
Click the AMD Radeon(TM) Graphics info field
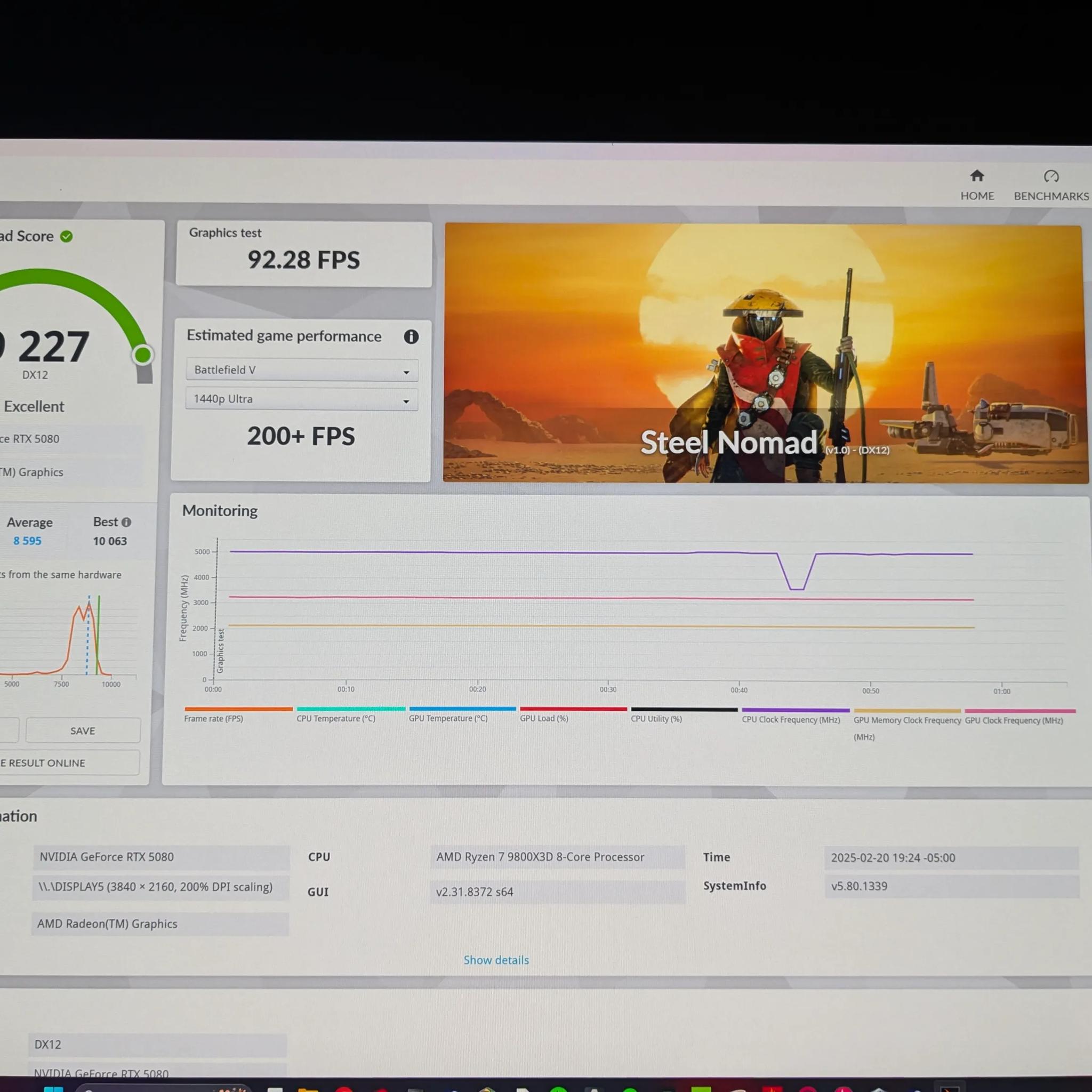(x=160, y=924)
